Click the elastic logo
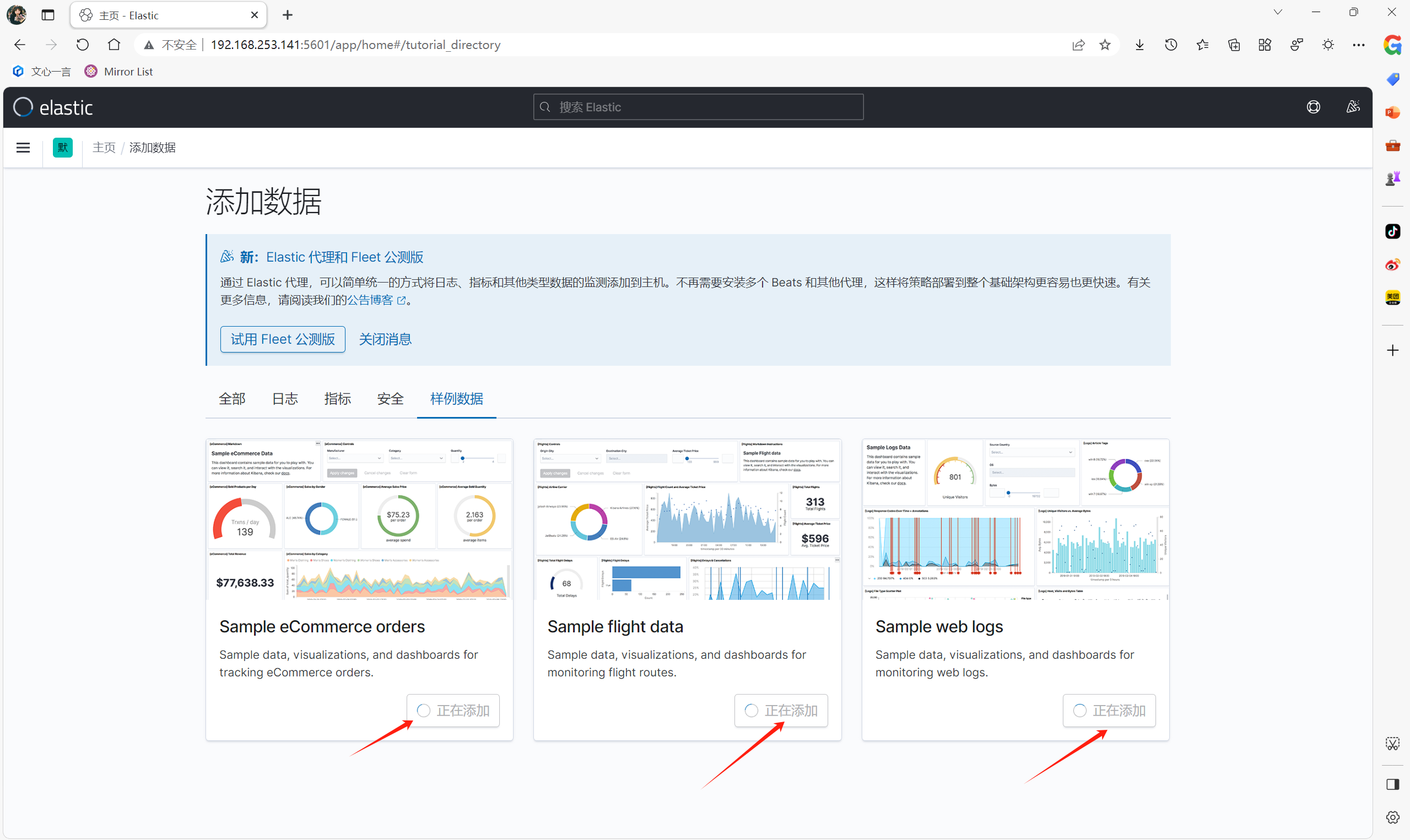Viewport: 1410px width, 840px height. point(53,107)
